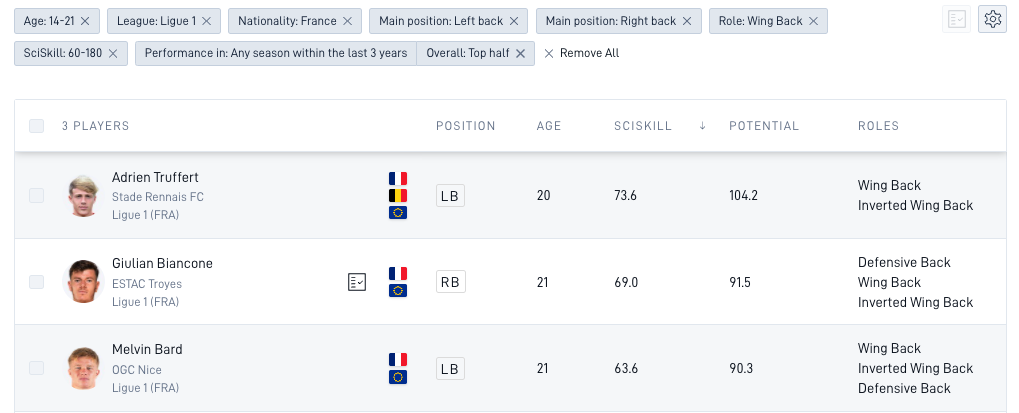Sort by the SciSkill column arrow
The image size is (1019, 413).
(x=703, y=126)
